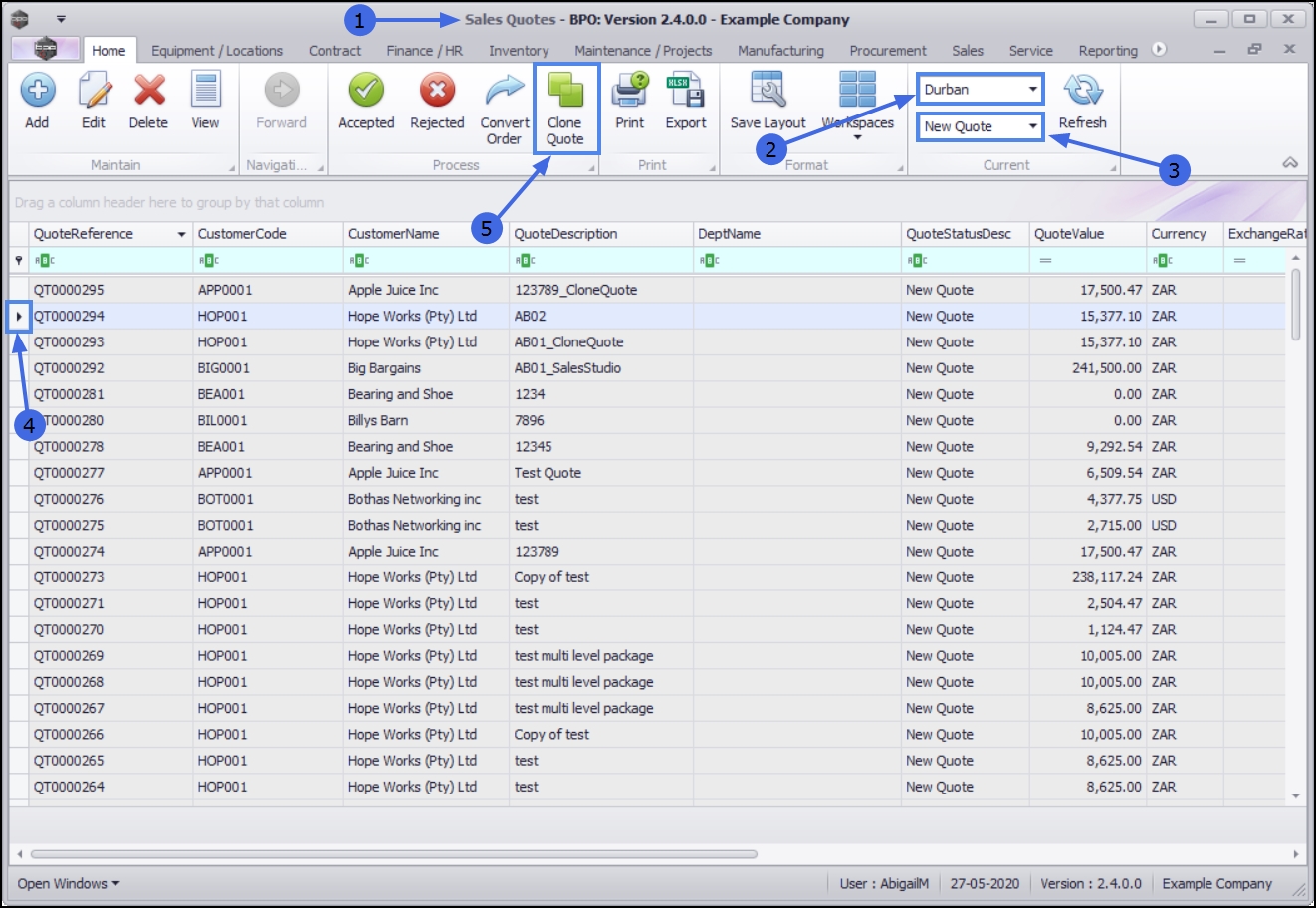Sort by the Currency column header

tap(1186, 234)
